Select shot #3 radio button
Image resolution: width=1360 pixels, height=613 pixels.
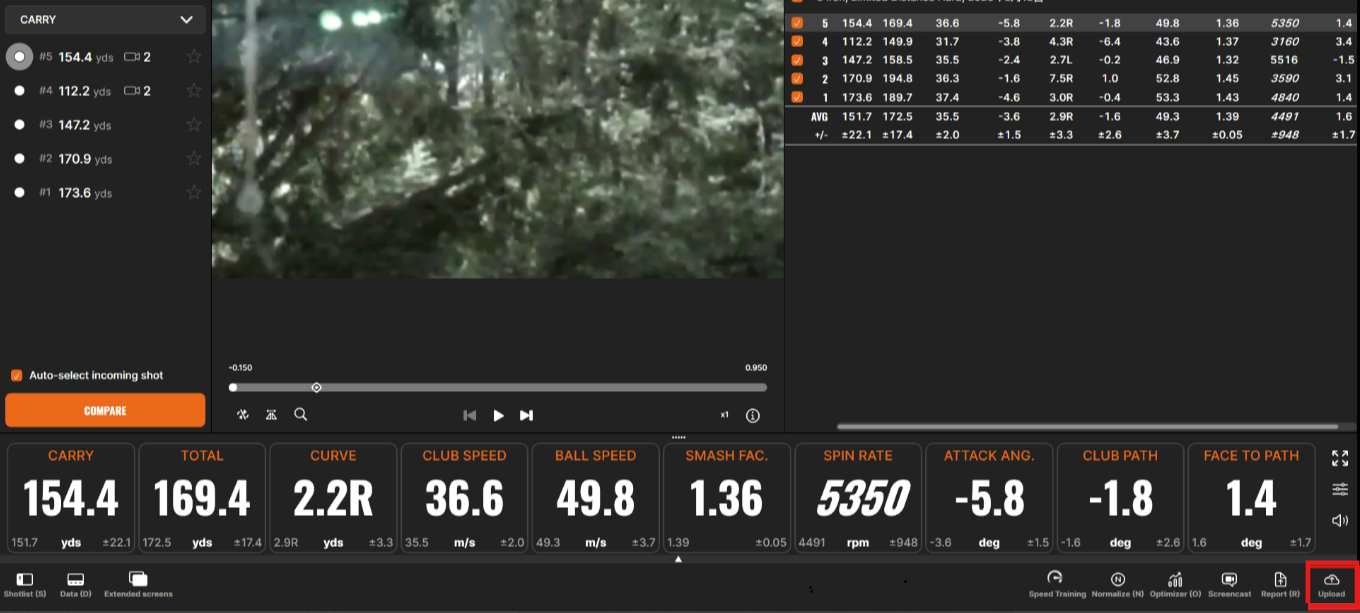(x=19, y=125)
